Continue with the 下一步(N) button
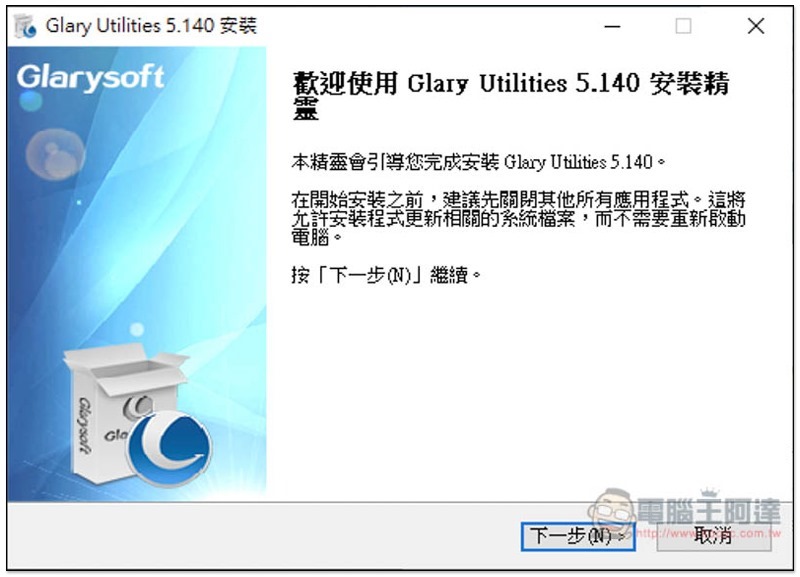 (578, 536)
